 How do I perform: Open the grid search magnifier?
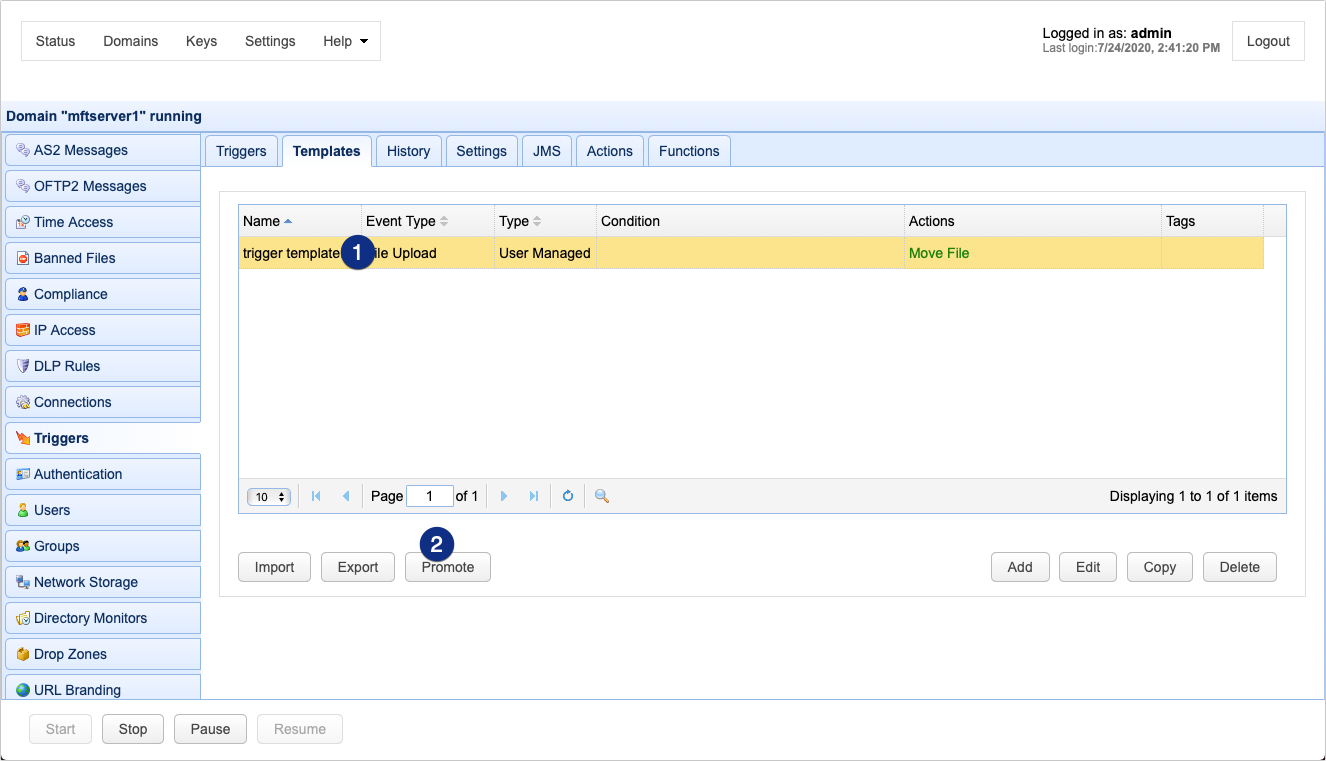pyautogui.click(x=602, y=496)
